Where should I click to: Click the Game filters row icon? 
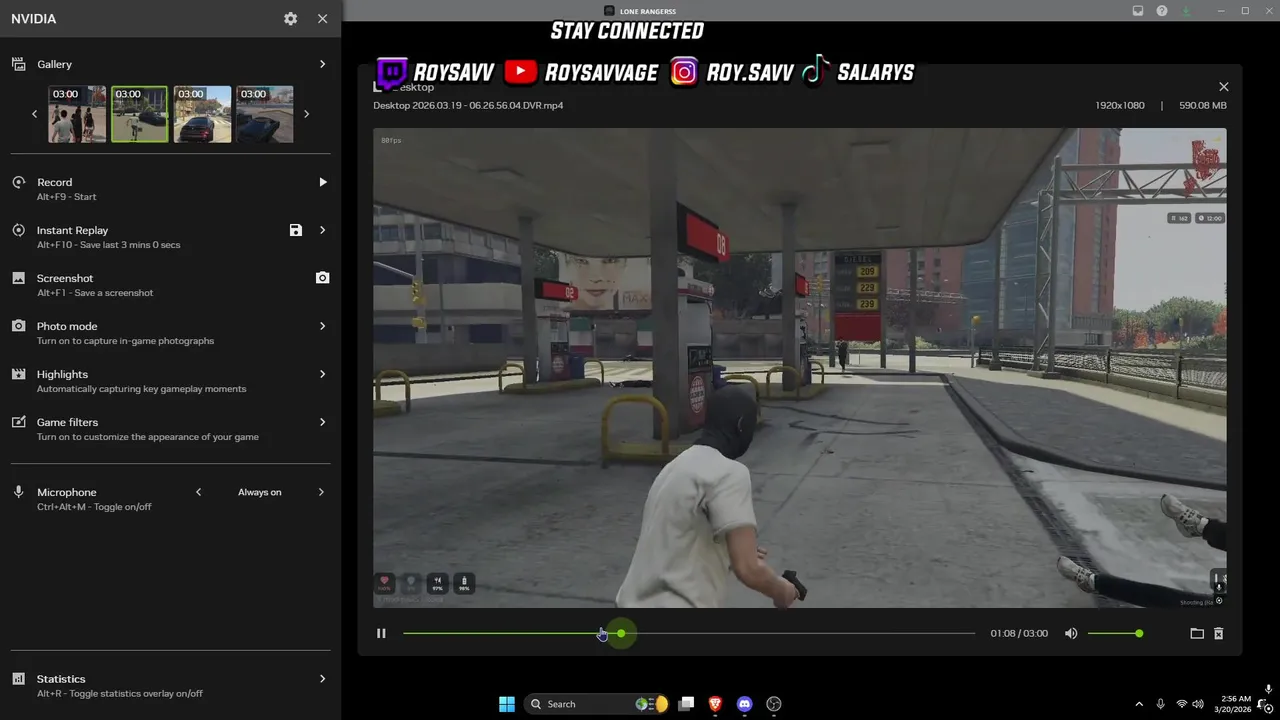click(18, 422)
